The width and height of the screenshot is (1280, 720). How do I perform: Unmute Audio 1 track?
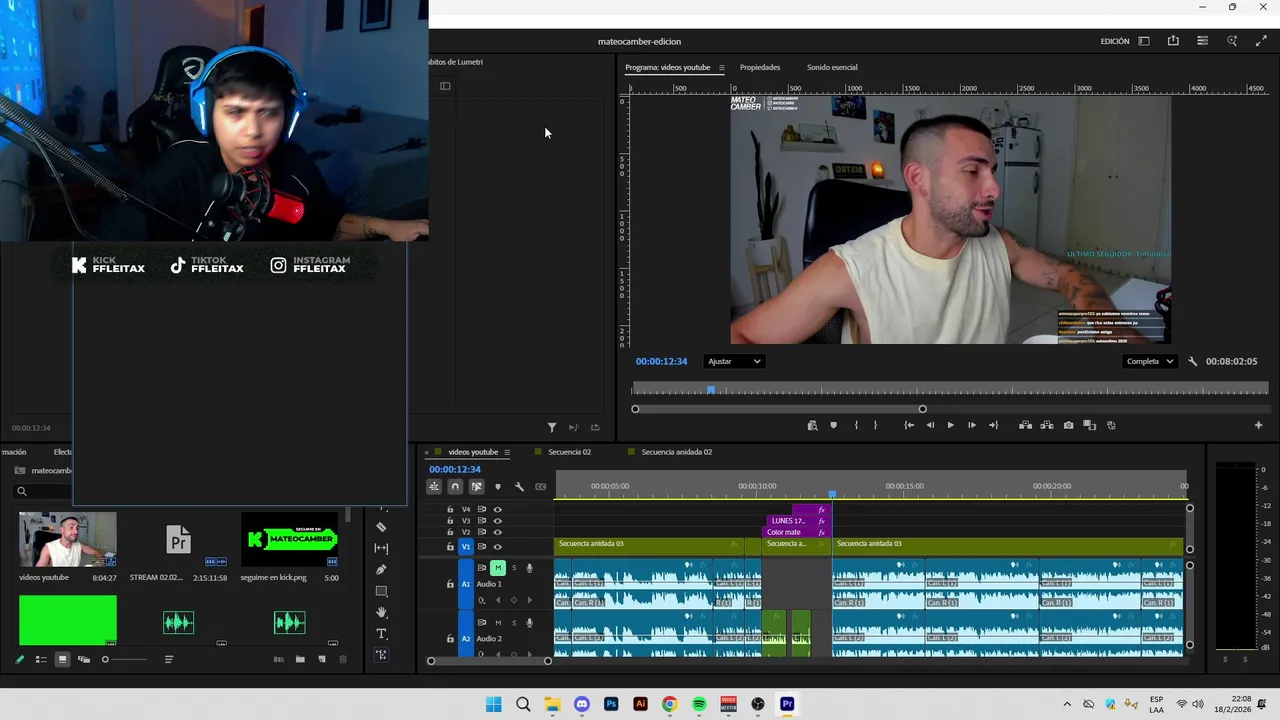[498, 568]
